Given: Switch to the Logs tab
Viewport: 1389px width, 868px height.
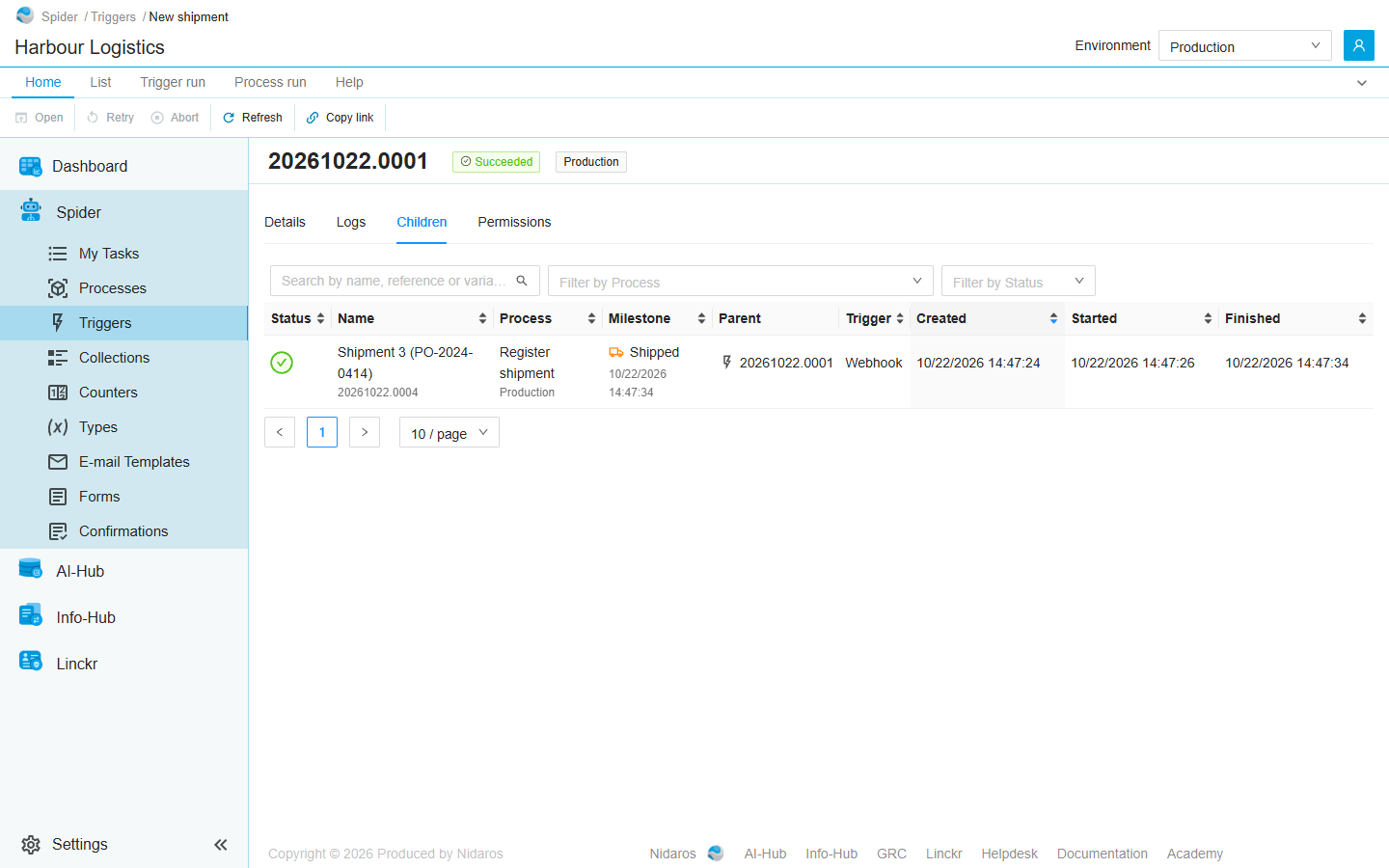Looking at the screenshot, I should tap(351, 222).
